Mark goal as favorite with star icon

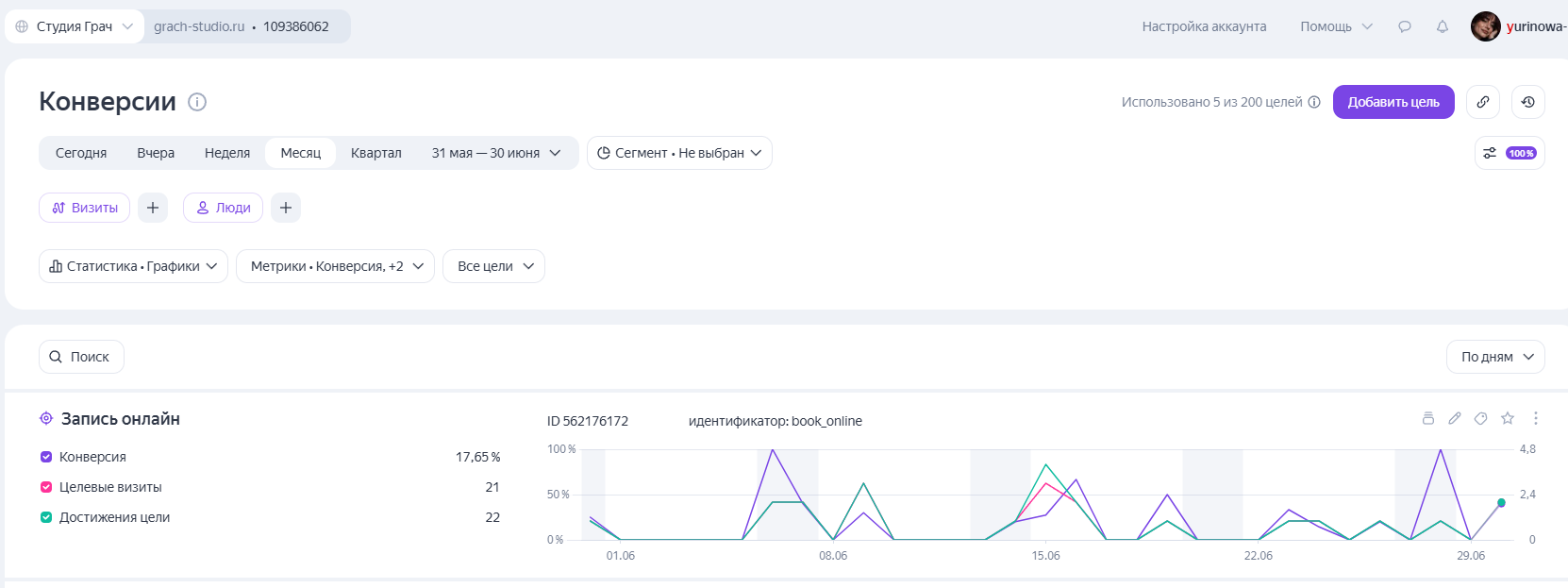click(x=1508, y=418)
